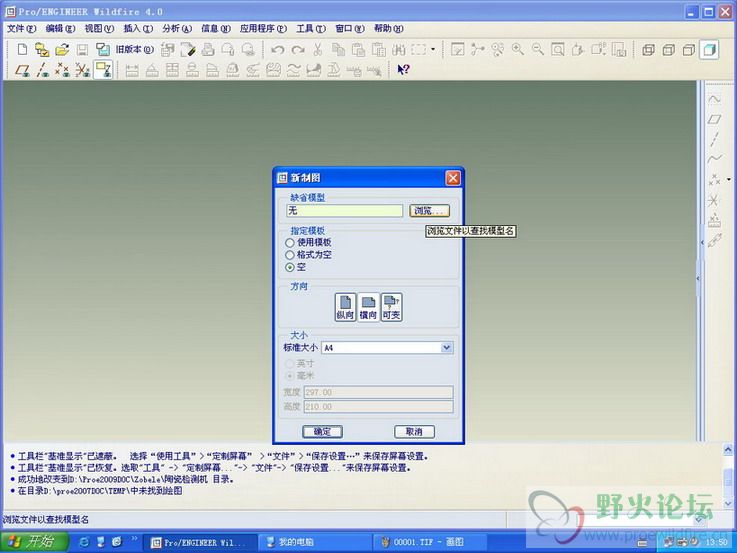Image resolution: width=737 pixels, height=553 pixels.
Task: Open the 视图 menu
Action: coord(99,29)
